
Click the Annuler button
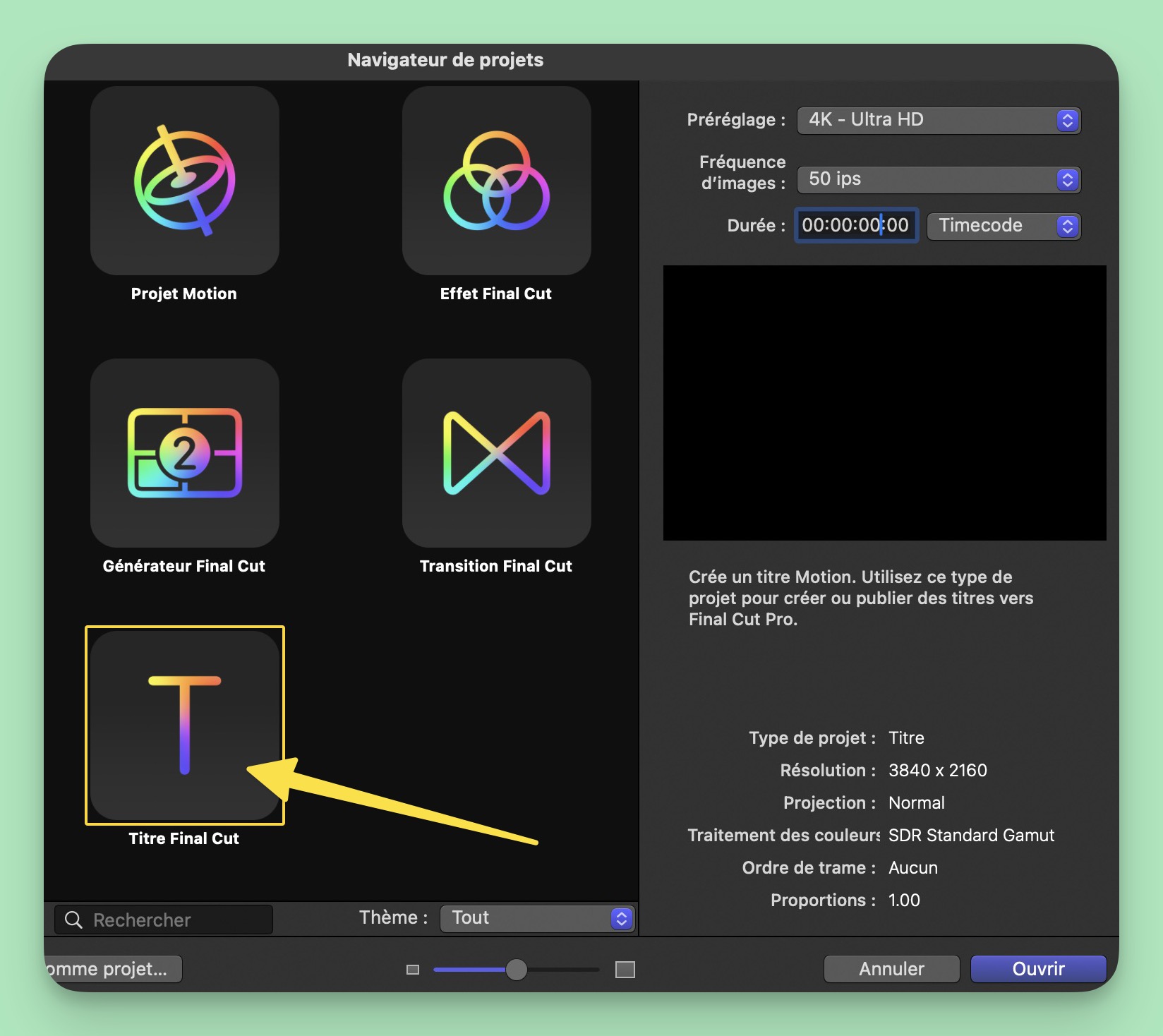(891, 969)
